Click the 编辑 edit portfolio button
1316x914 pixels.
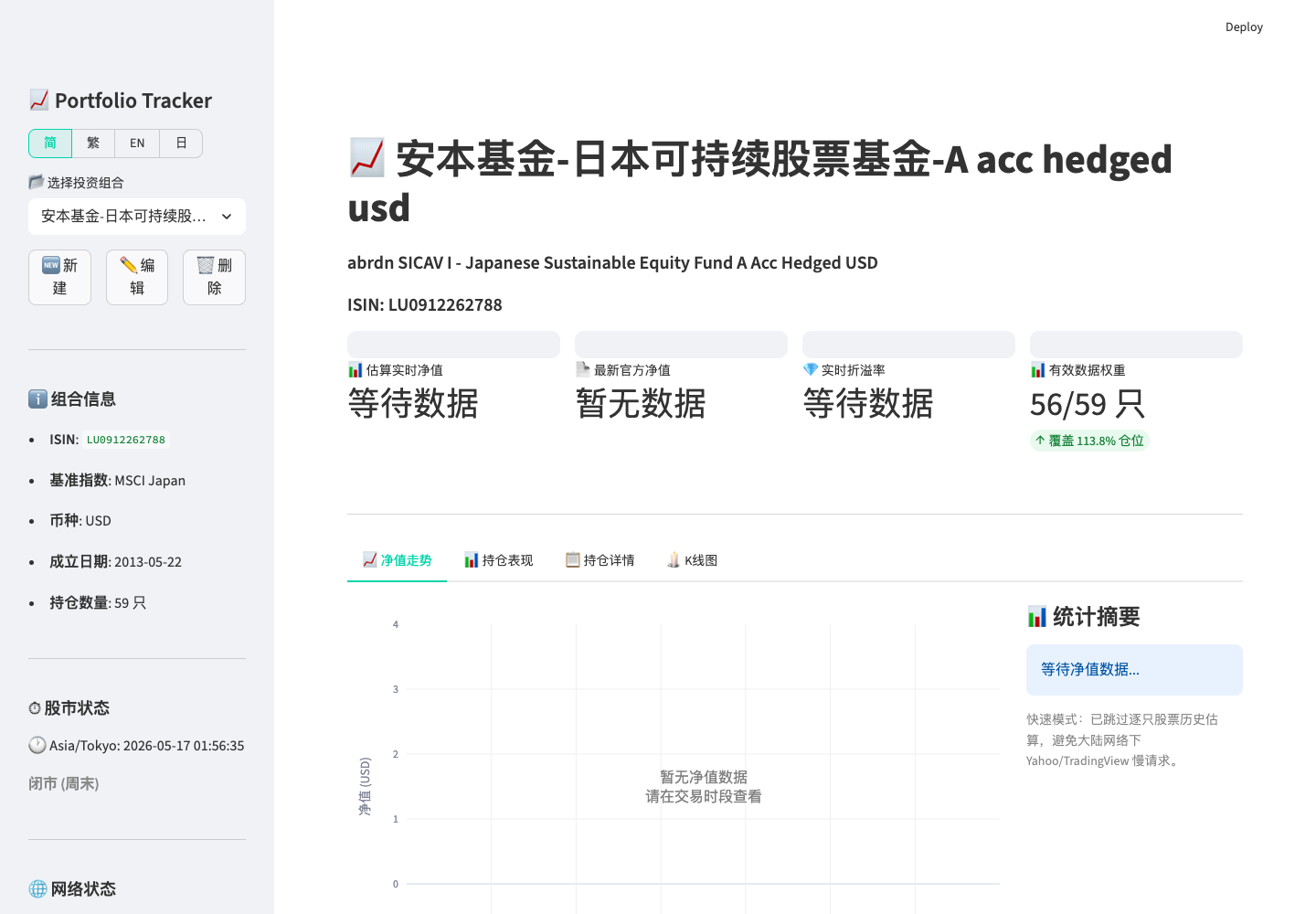[x=137, y=277]
